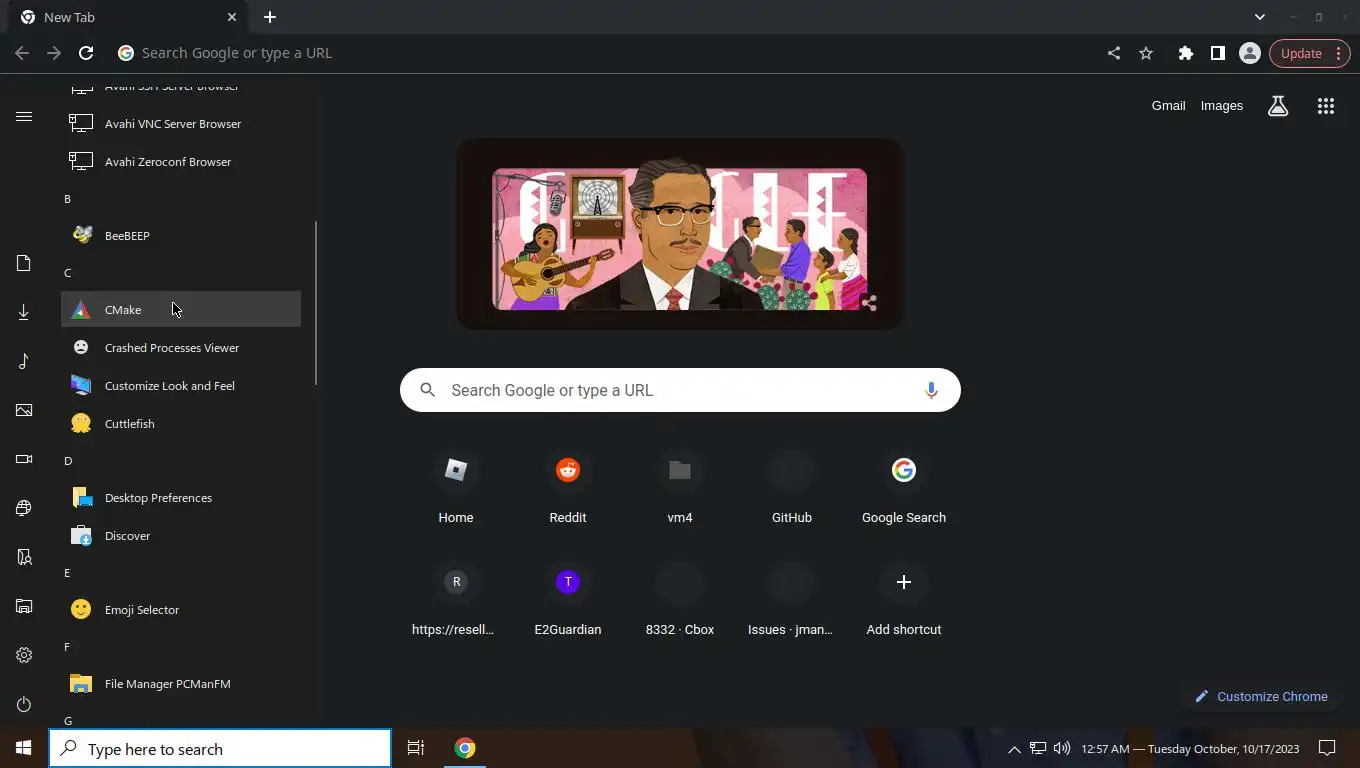Viewport: 1360px width, 768px height.
Task: Open Emoji Selector
Action: 181,609
